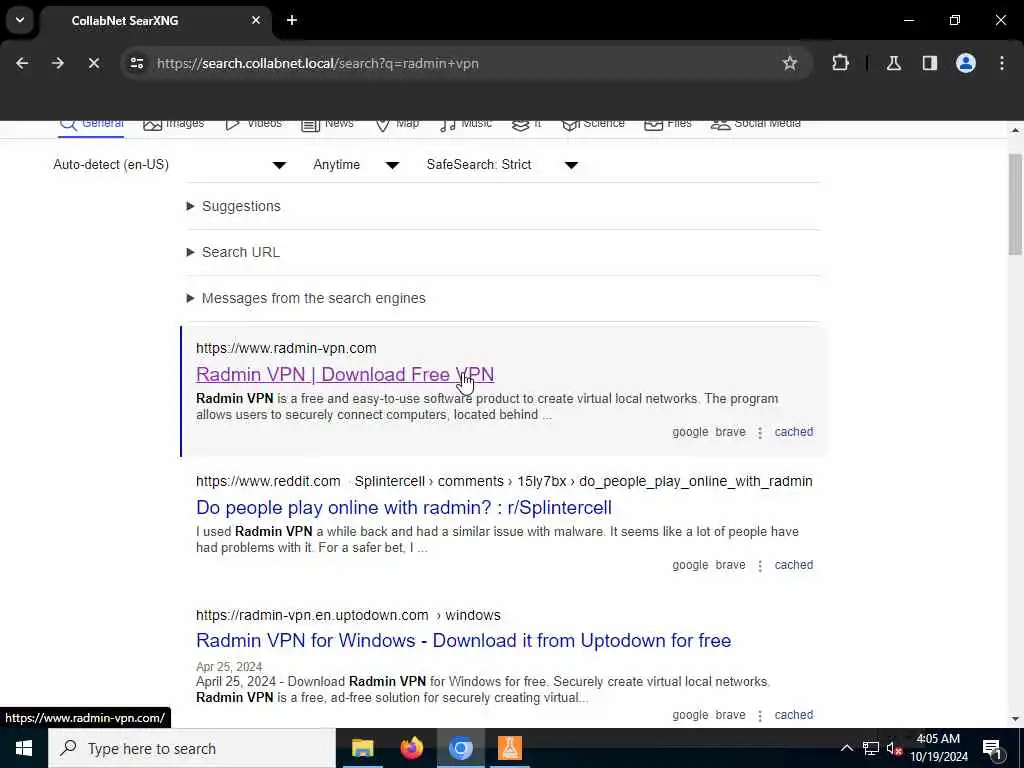The height and width of the screenshot is (768, 1024).
Task: Open Radmin VPN for Windows Uptodown link
Action: [x=464, y=641]
